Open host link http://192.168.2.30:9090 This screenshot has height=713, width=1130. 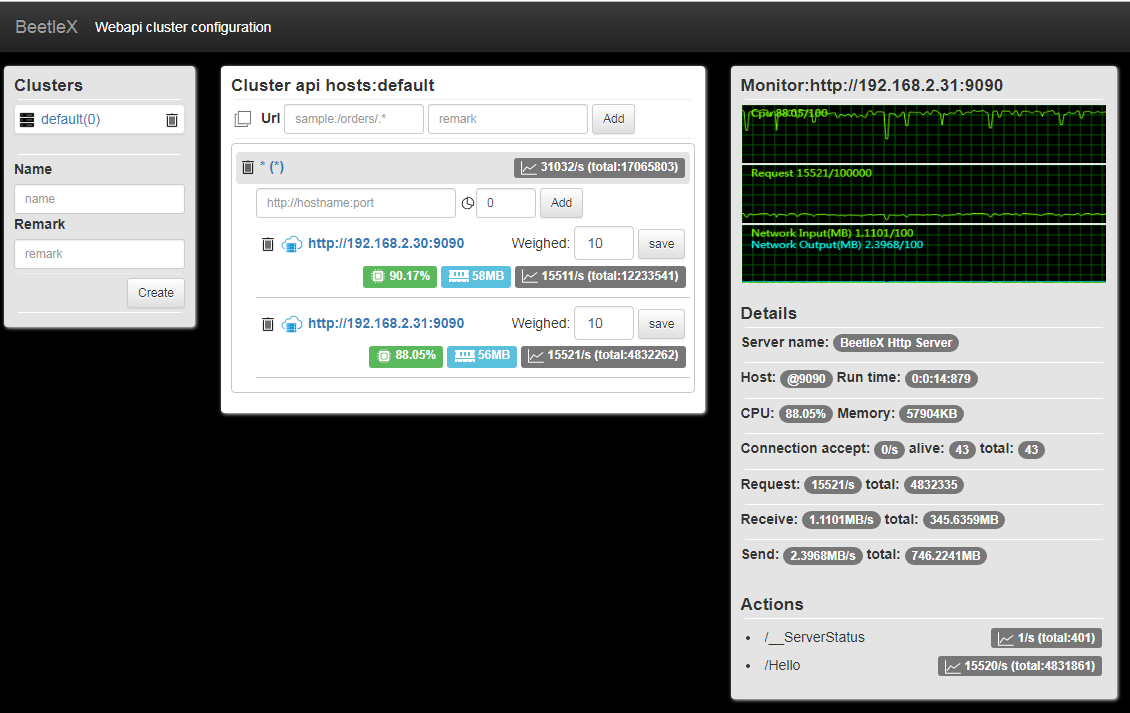[x=386, y=244]
